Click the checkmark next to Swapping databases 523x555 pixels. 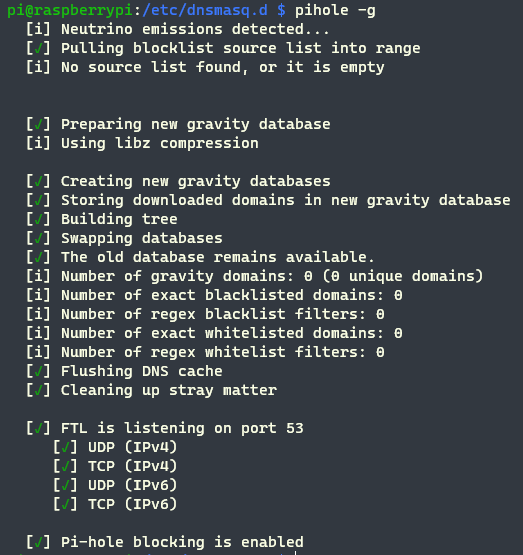[x=39, y=238]
